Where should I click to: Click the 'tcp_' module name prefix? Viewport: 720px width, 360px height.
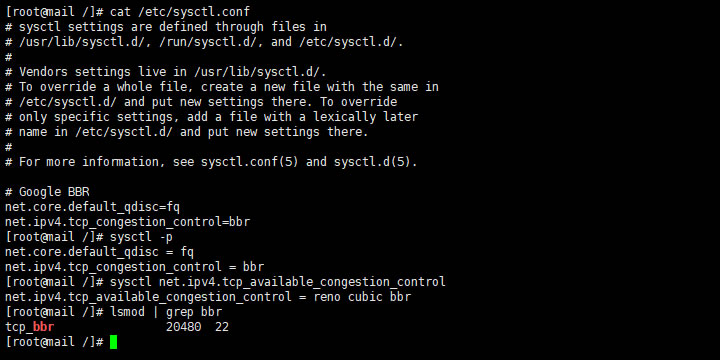point(19,327)
